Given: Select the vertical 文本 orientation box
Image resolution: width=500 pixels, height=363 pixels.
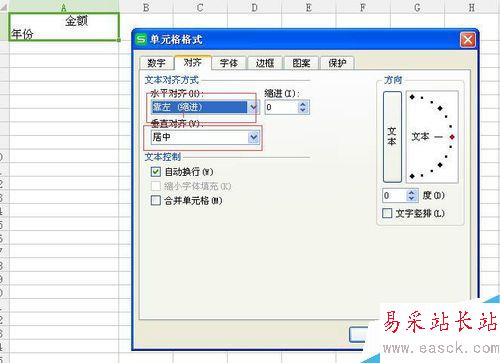Looking at the screenshot, I should [392, 137].
